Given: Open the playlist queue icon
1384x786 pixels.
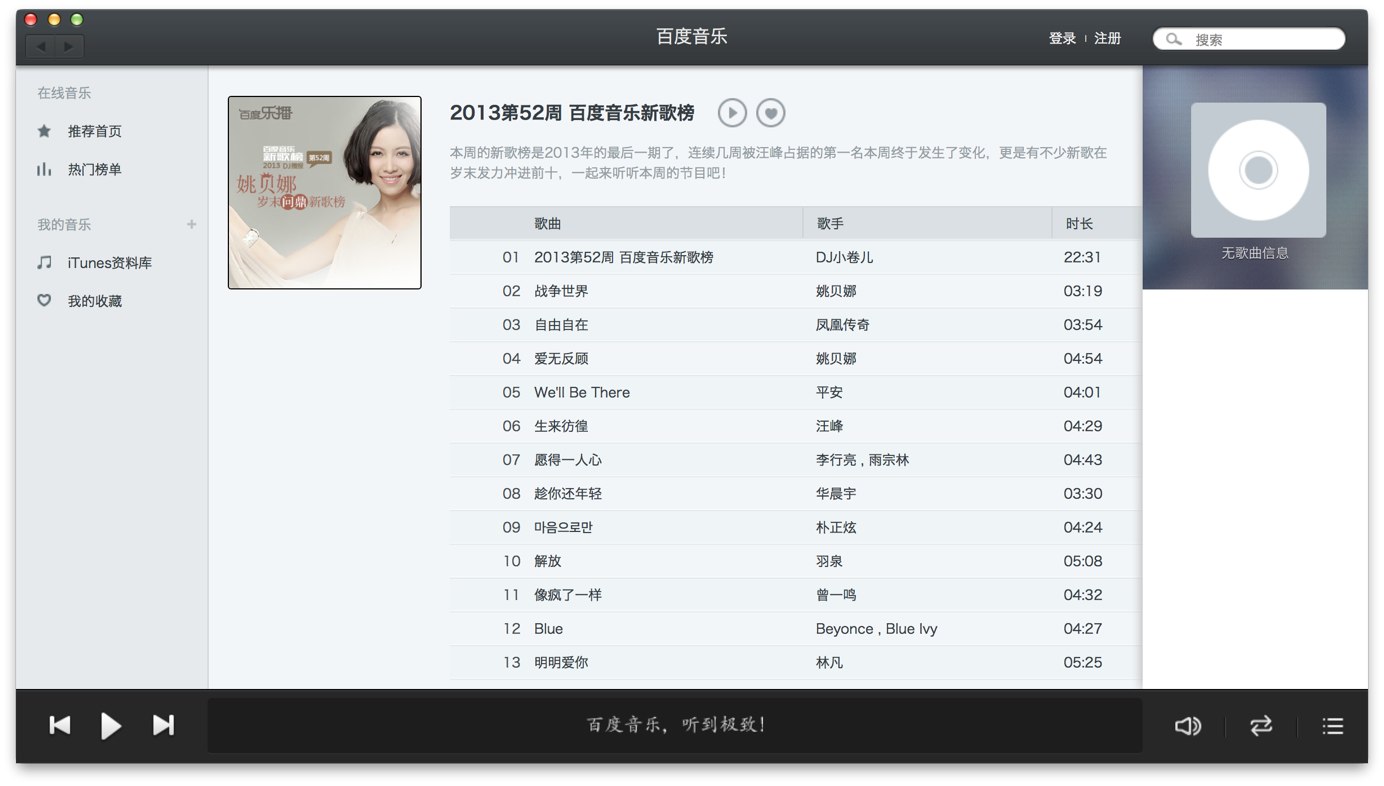Looking at the screenshot, I should click(x=1333, y=726).
